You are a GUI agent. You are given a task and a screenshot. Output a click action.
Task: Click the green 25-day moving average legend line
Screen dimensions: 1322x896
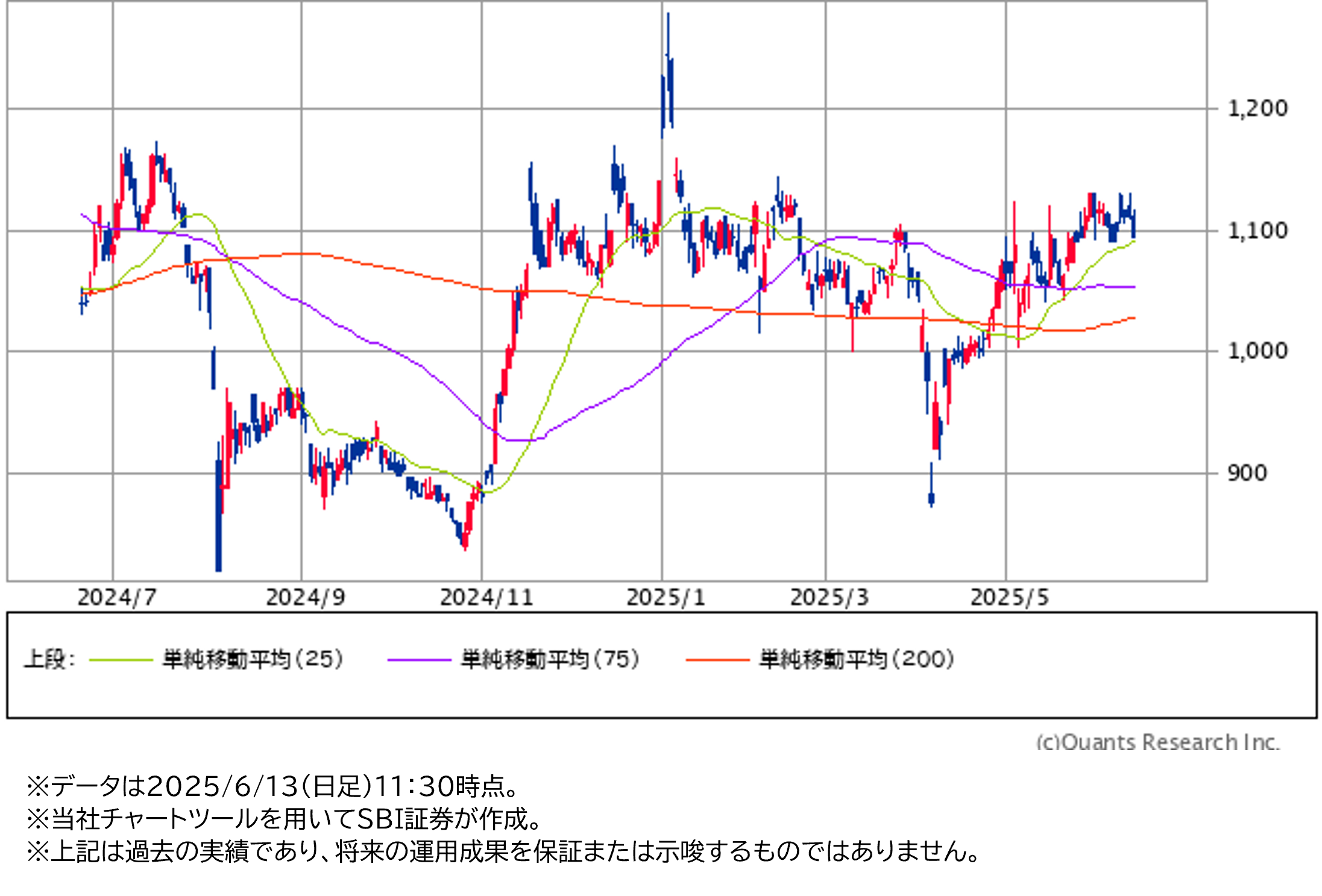121,660
